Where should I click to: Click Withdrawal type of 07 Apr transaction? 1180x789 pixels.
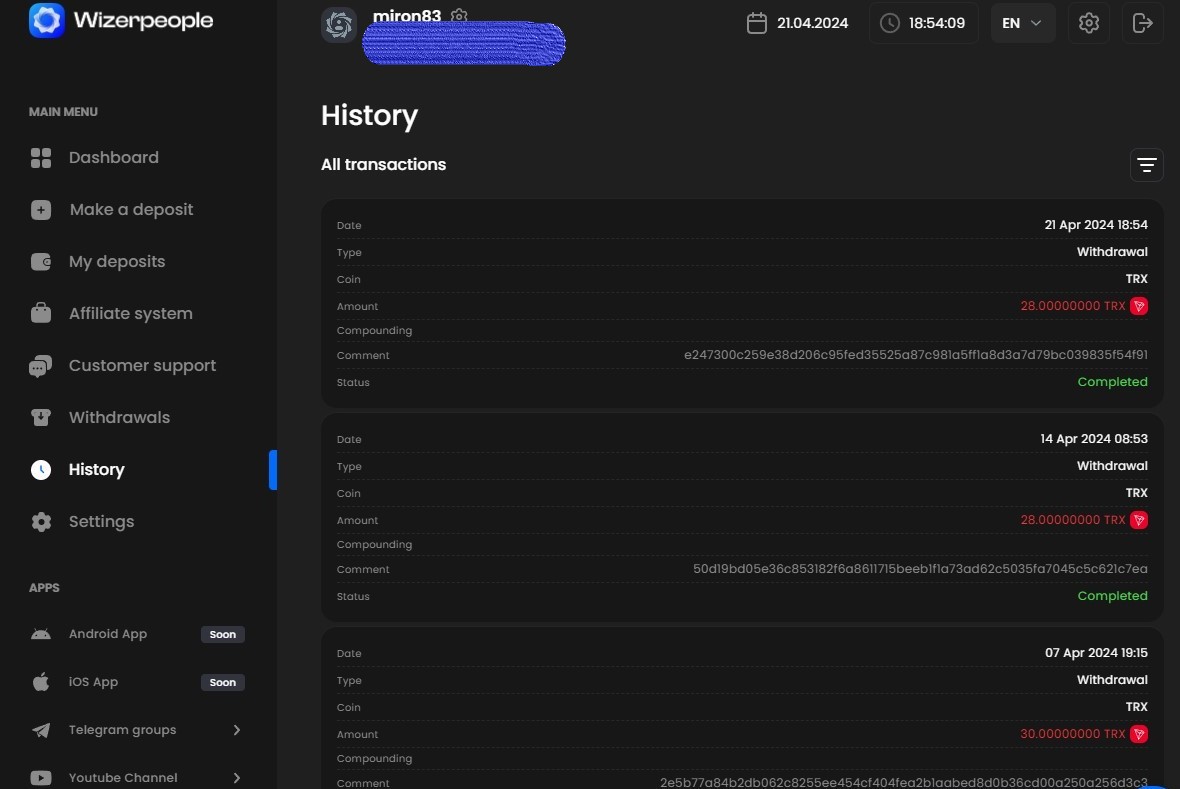(x=1112, y=680)
